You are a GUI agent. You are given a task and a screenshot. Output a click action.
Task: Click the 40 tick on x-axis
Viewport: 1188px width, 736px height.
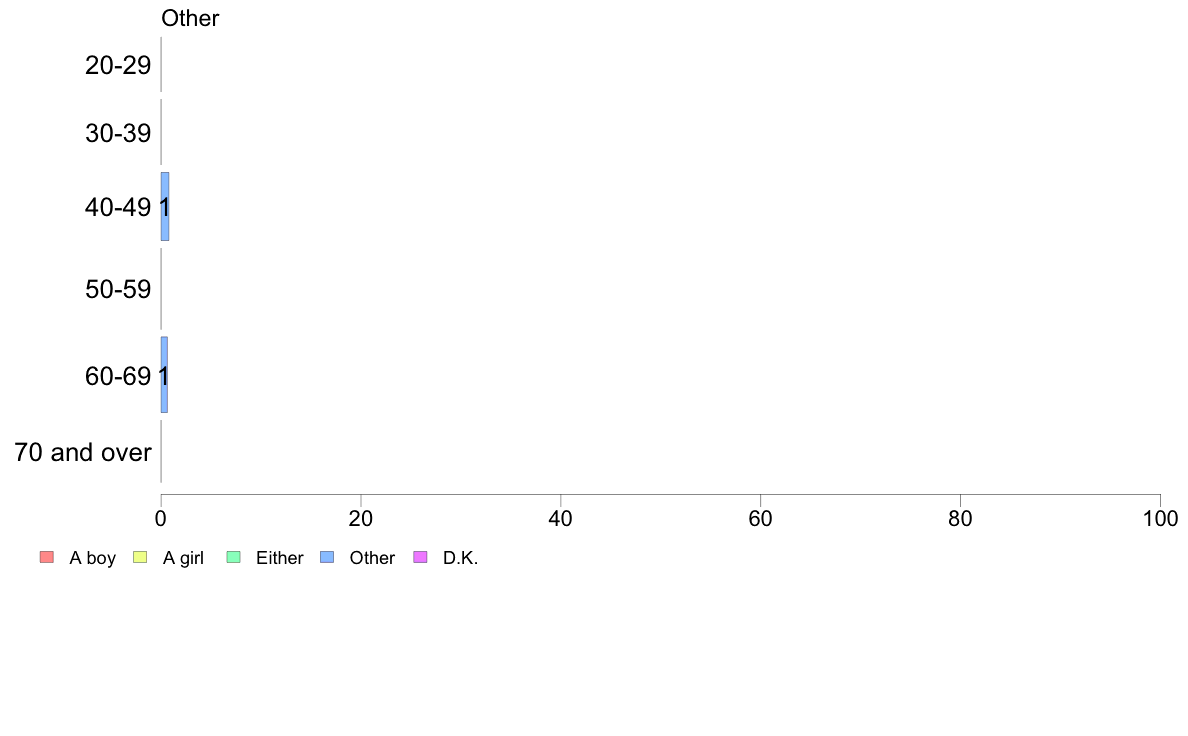coord(561,518)
